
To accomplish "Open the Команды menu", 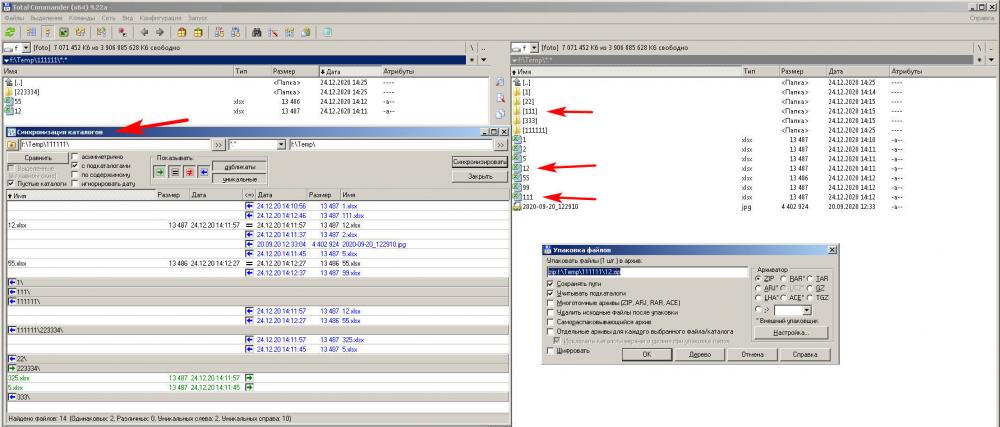I will coord(82,18).
